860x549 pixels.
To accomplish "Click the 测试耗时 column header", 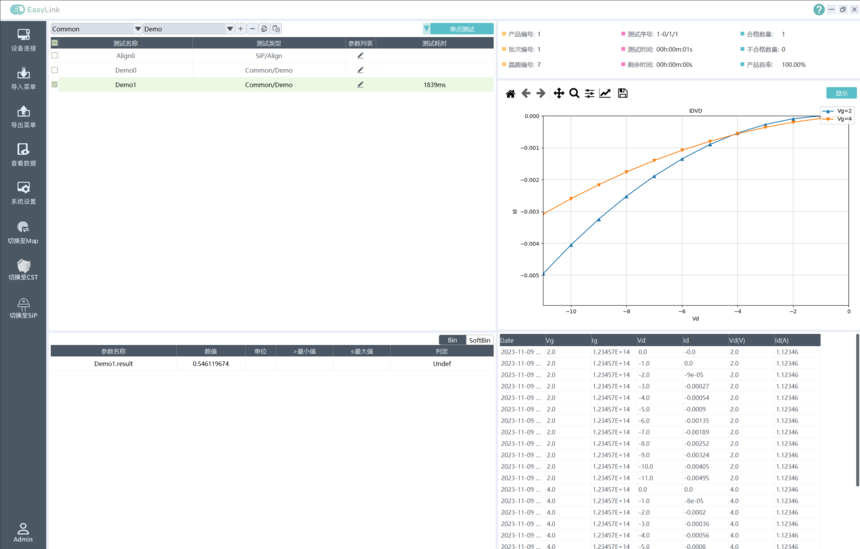I will [x=434, y=43].
